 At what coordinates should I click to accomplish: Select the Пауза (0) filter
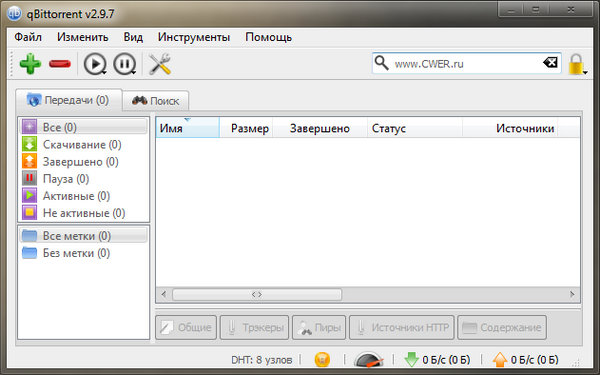click(83, 179)
